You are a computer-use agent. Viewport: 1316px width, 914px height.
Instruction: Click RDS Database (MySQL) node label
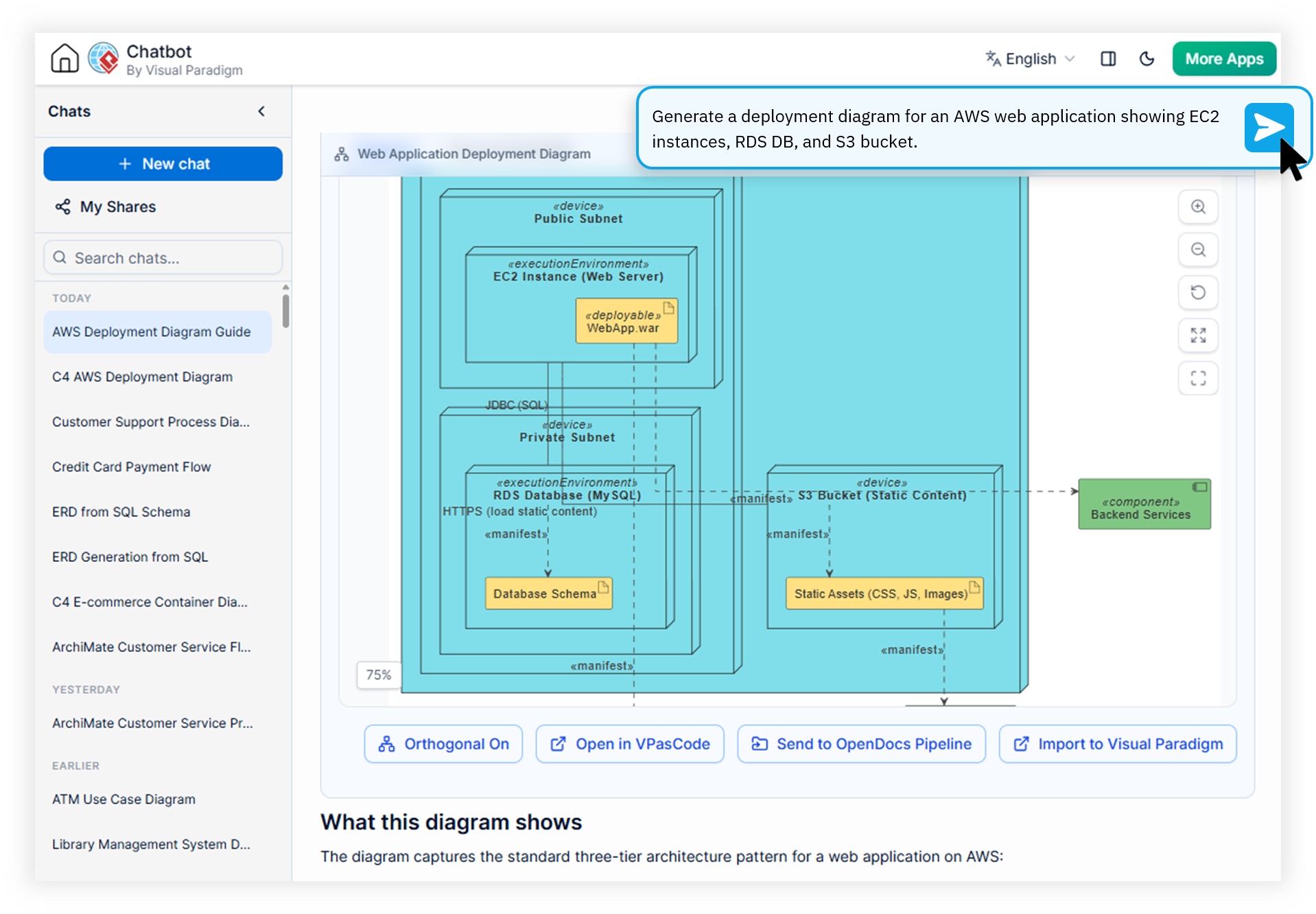567,495
